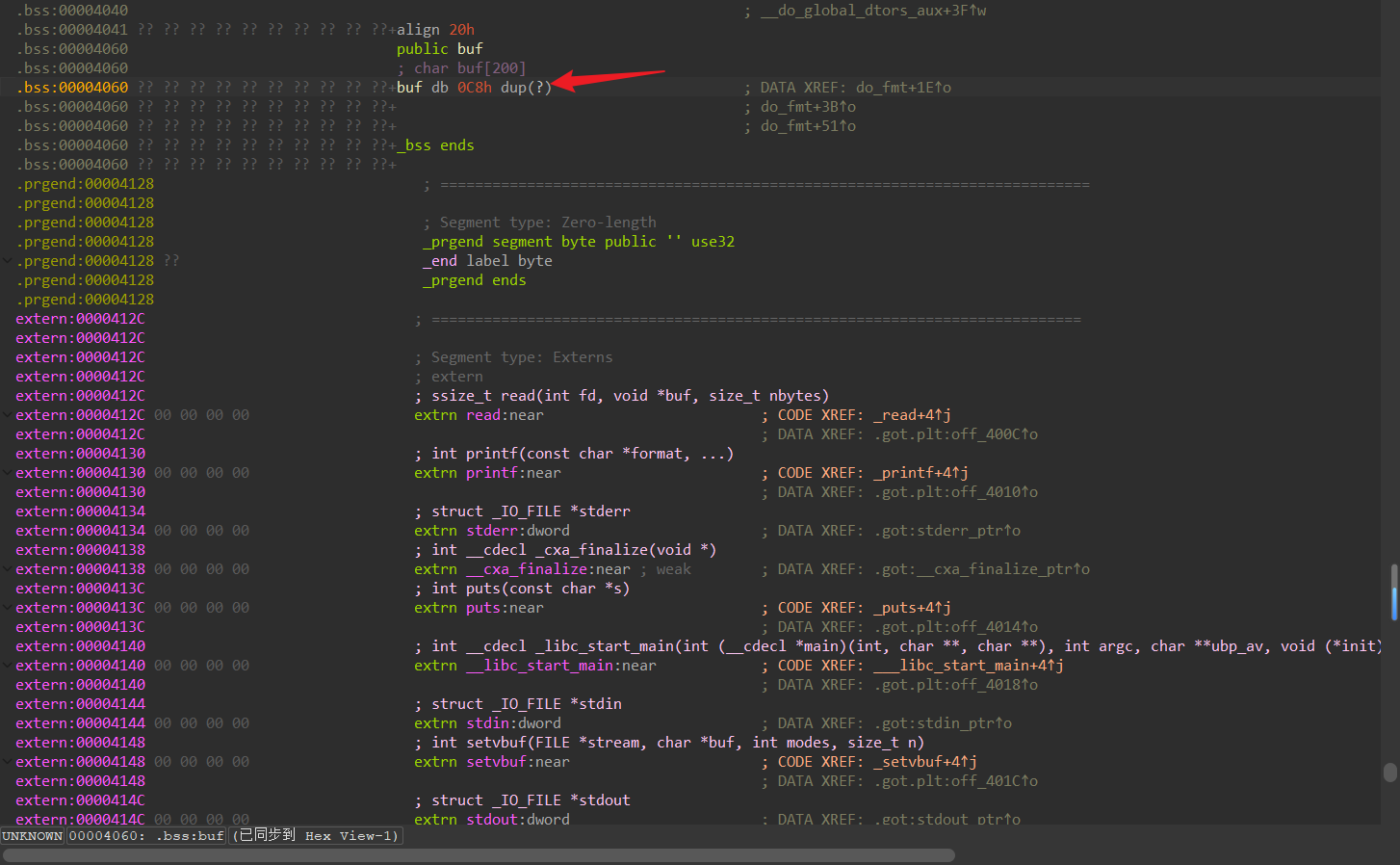The width and height of the screenshot is (1400, 865).
Task: Follow the '_setvbuf+4↑j' cross-reference
Action: pos(925,761)
